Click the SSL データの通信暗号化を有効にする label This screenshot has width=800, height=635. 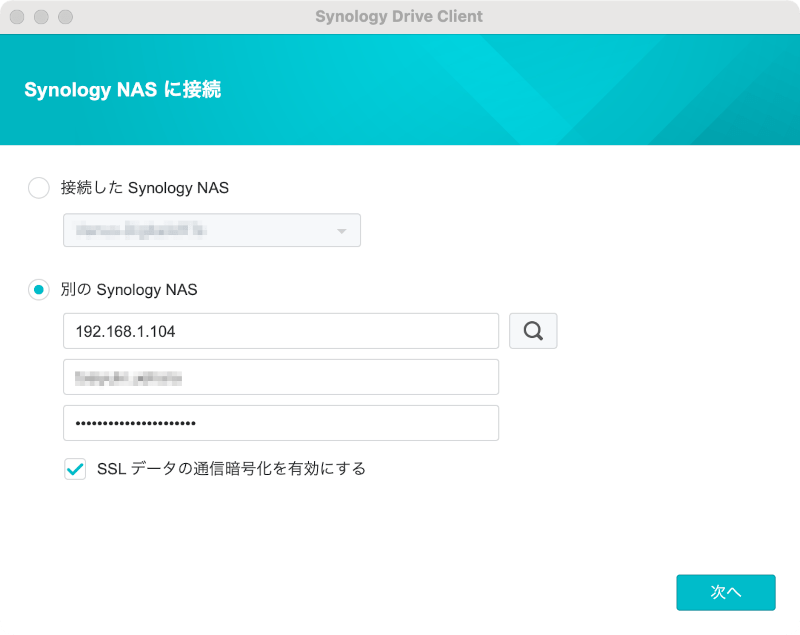point(231,468)
